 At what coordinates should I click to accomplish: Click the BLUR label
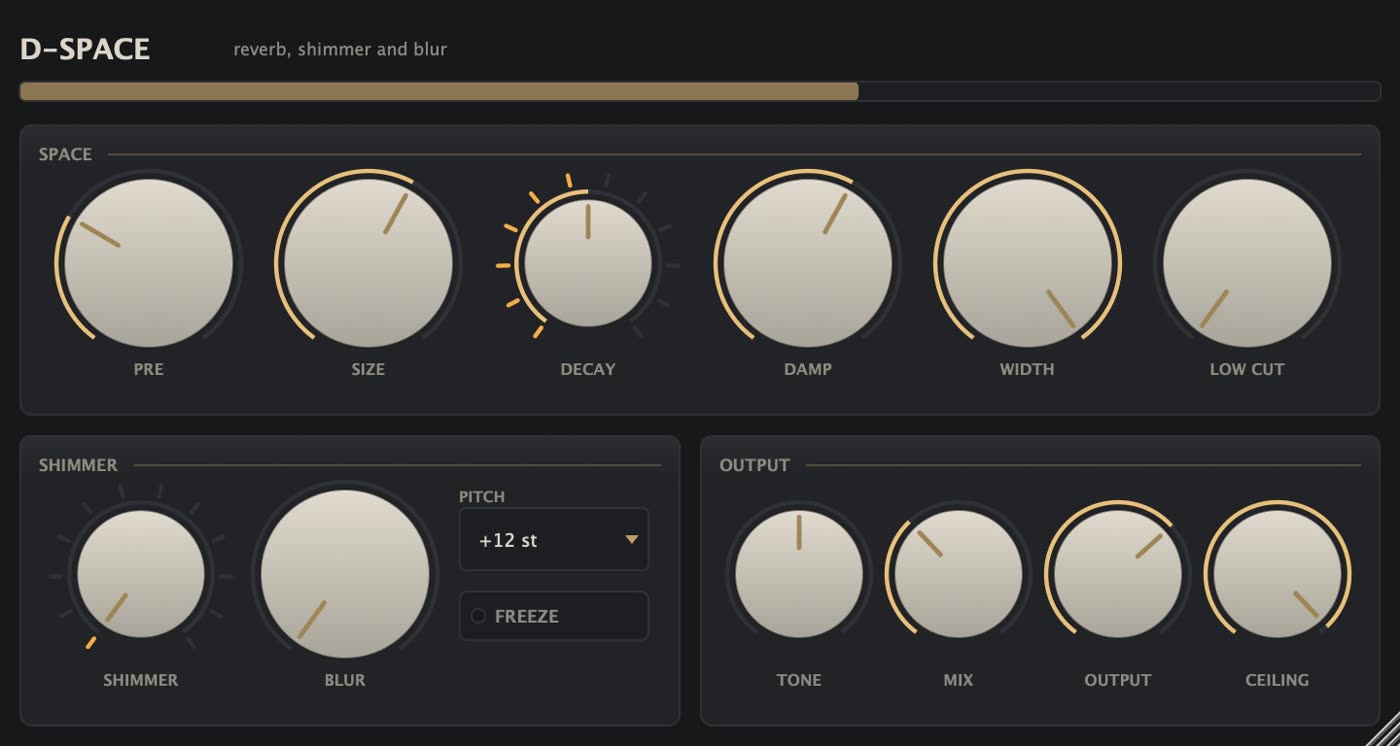345,680
